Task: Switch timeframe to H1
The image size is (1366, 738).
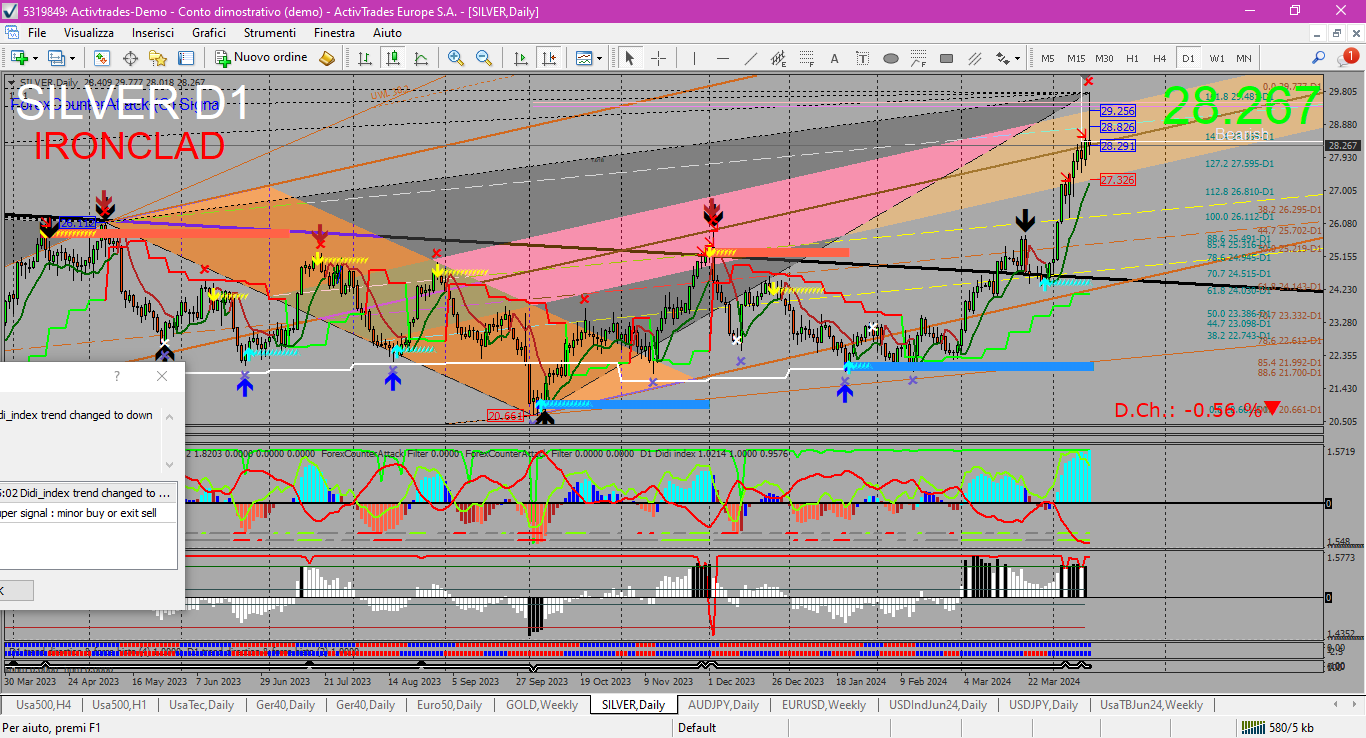Action: coord(1132,58)
